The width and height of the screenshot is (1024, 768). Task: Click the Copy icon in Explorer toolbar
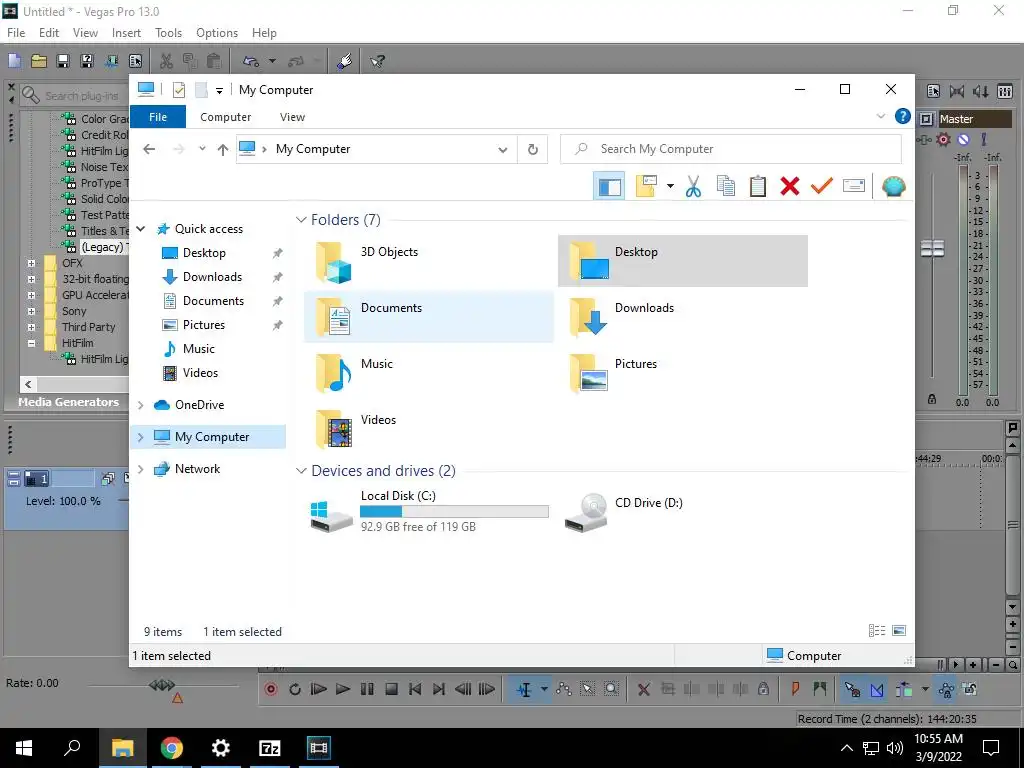[726, 186]
